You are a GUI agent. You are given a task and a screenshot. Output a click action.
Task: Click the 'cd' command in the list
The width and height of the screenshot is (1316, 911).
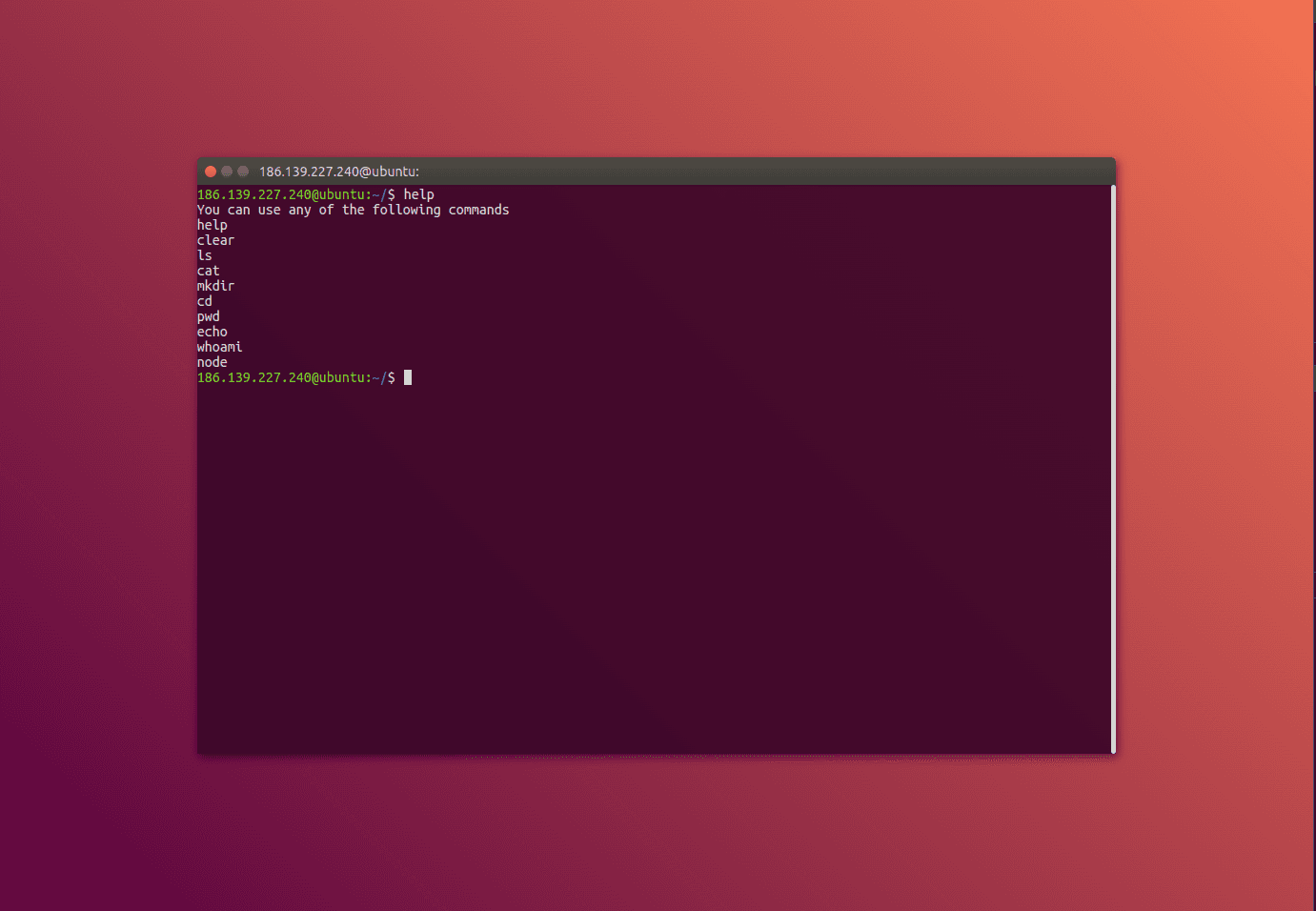[x=205, y=301]
